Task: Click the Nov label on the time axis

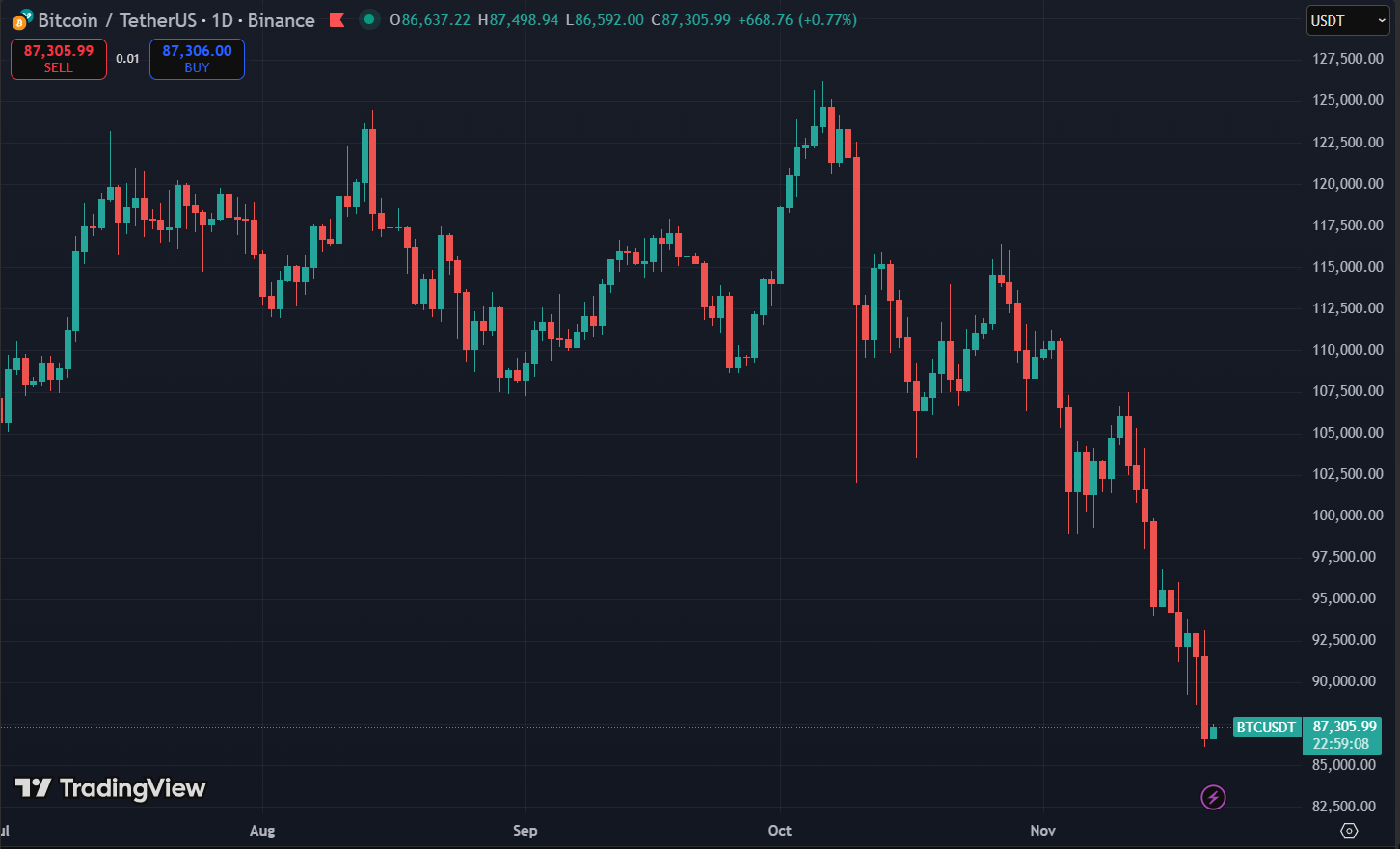Action: click(1042, 830)
